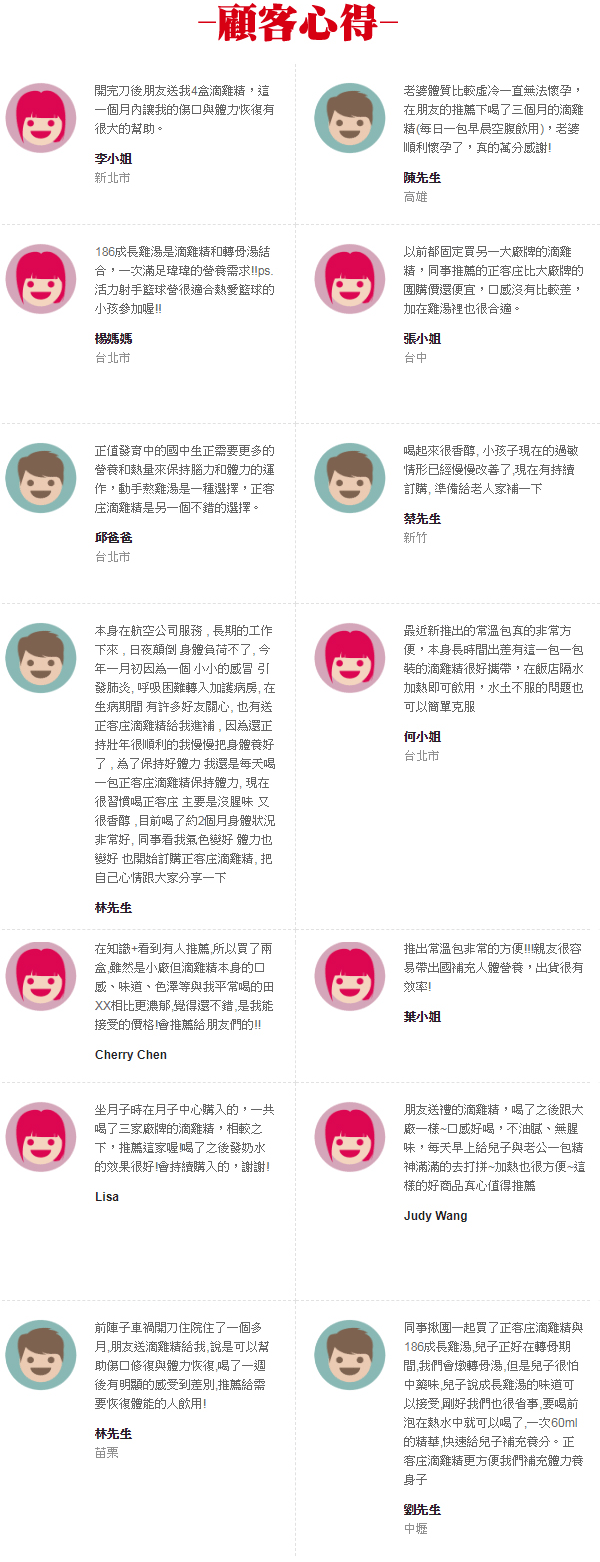Select 楊媽媽's pink-haired avatar
600x1562 pixels.
click(41, 280)
